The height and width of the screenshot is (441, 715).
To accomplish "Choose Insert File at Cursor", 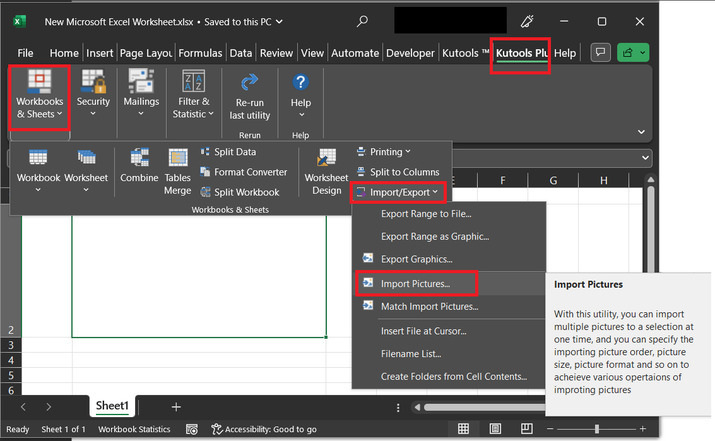I will (x=449, y=331).
